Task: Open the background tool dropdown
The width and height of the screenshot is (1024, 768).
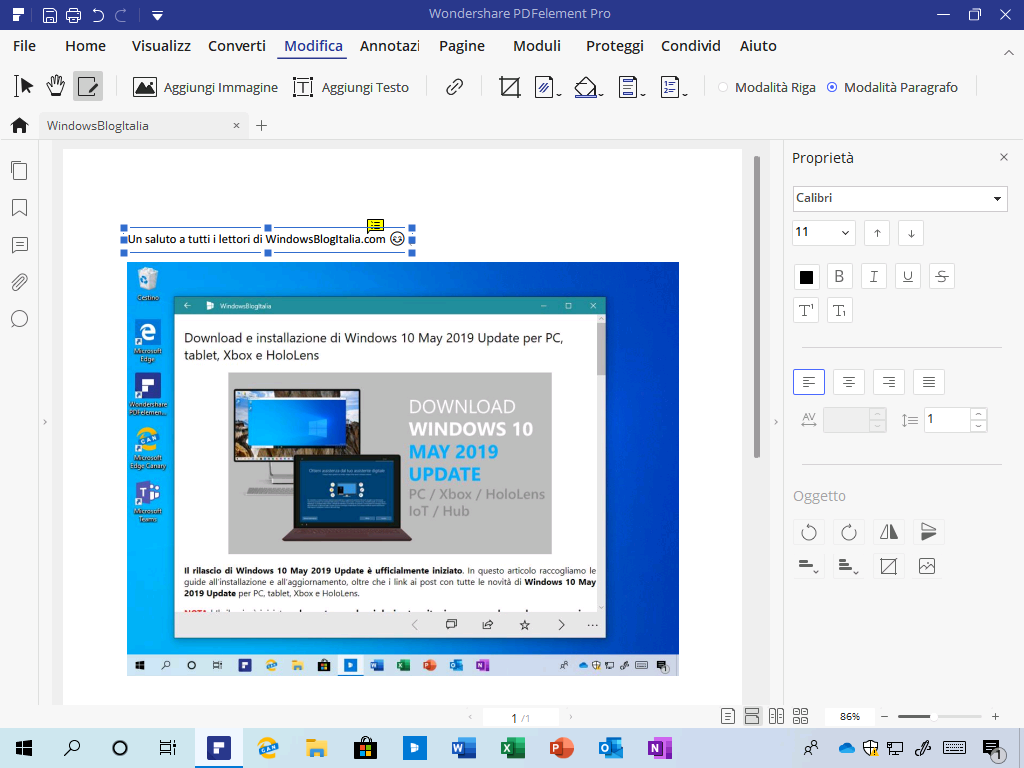Action: [x=588, y=87]
